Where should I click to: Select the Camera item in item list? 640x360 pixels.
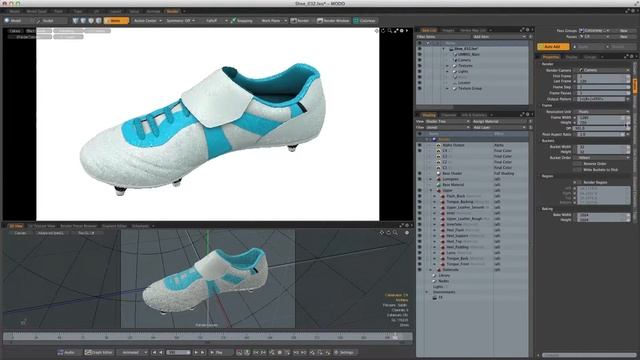pos(464,60)
